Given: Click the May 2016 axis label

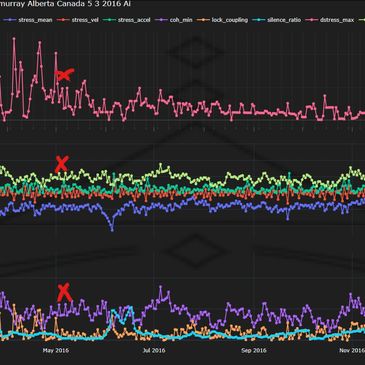Looking at the screenshot, I should [56, 350].
